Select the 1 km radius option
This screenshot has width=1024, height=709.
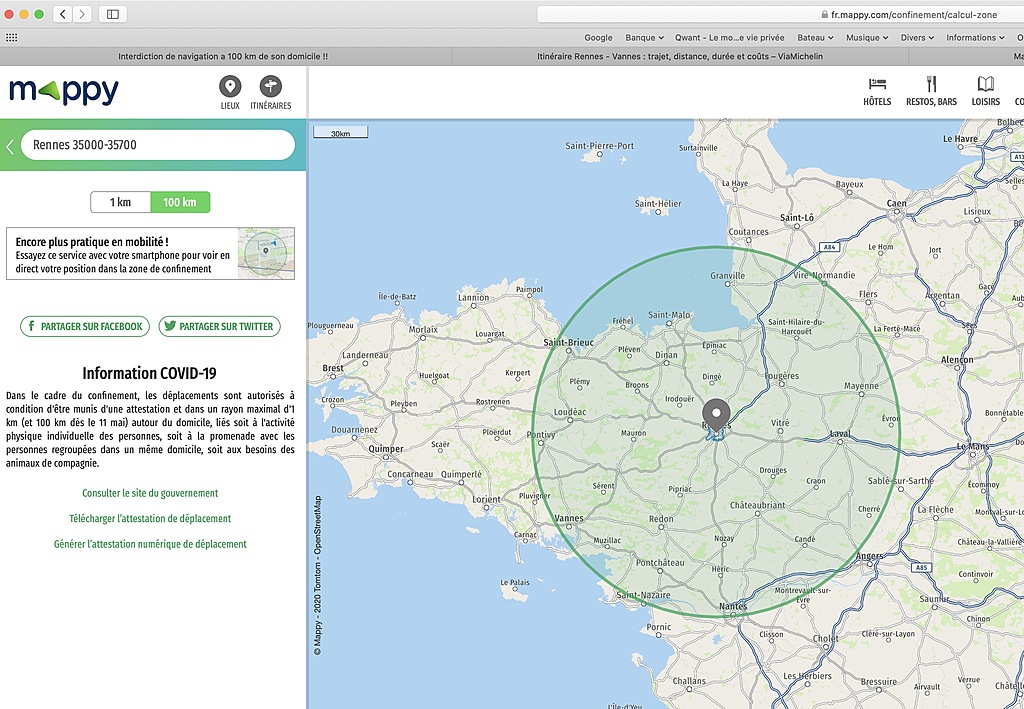tap(121, 202)
